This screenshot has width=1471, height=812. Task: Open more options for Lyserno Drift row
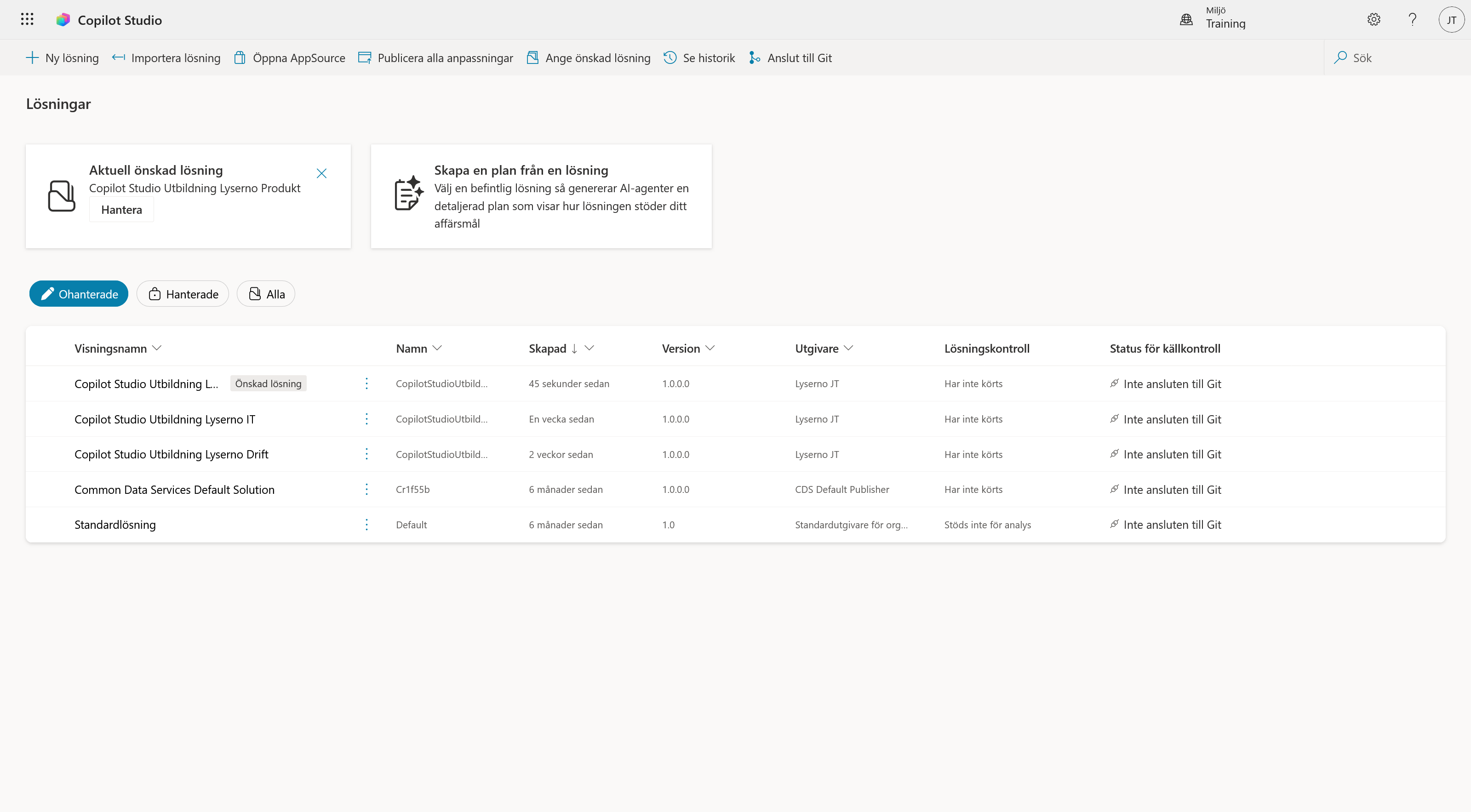(x=366, y=454)
